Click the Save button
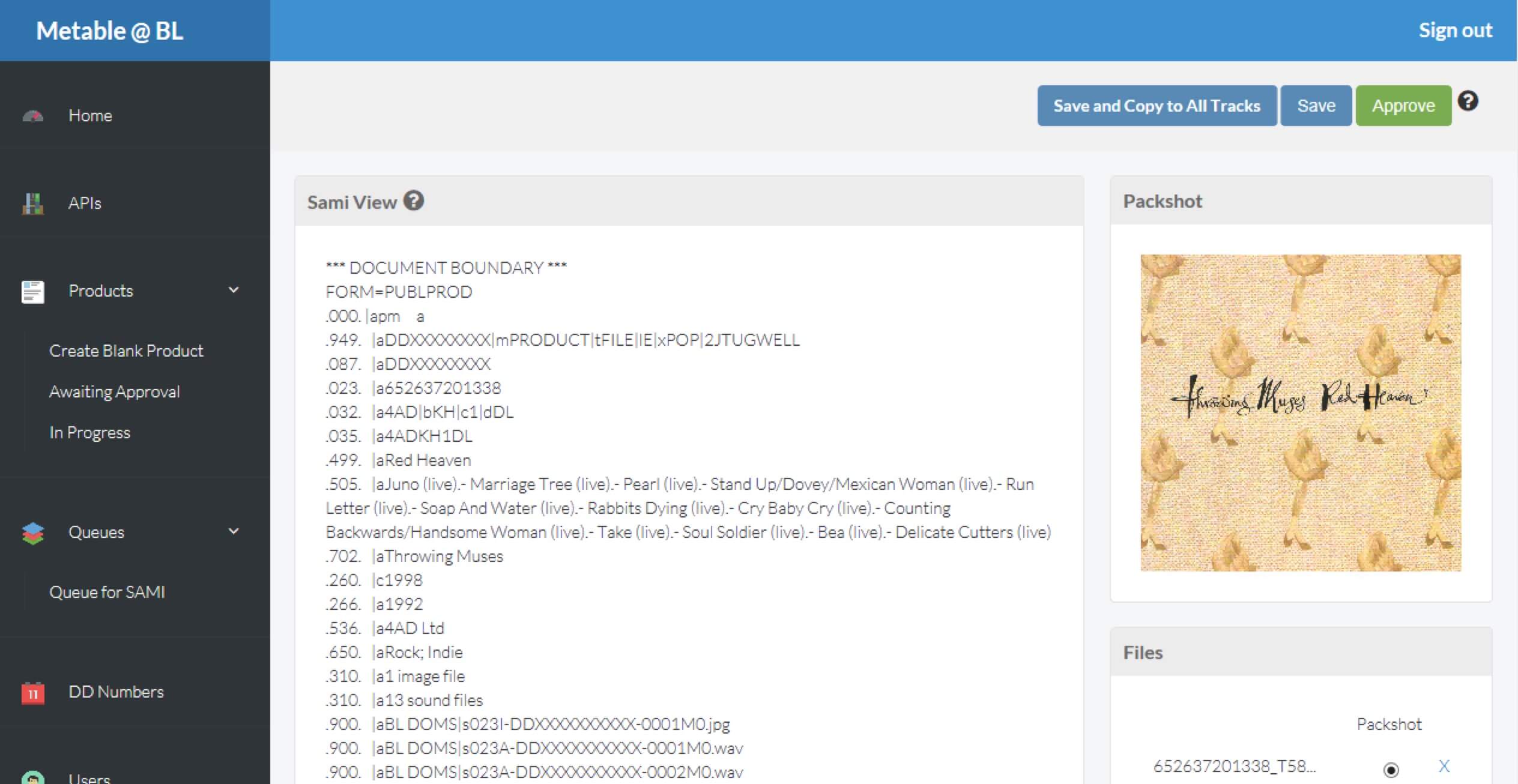Image resolution: width=1518 pixels, height=784 pixels. coord(1316,106)
